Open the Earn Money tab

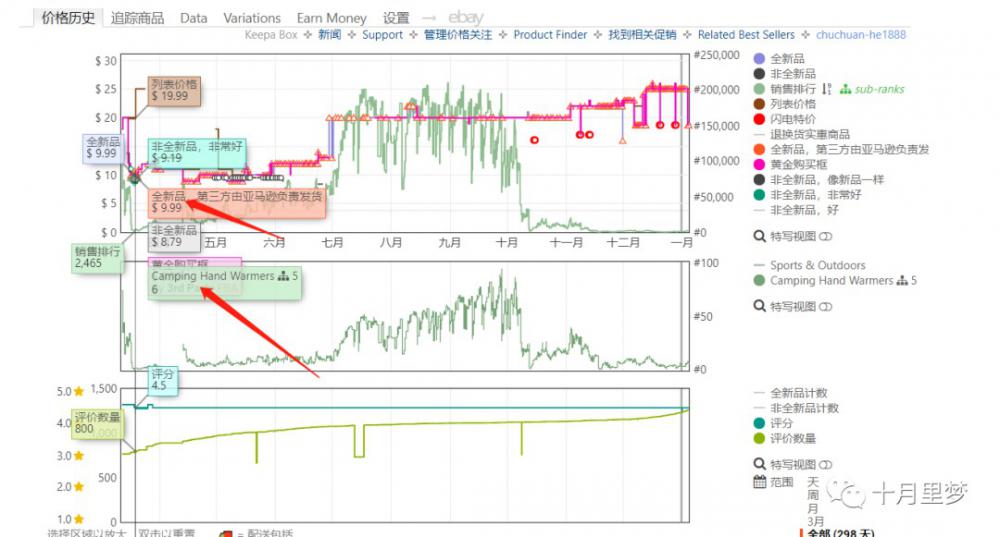332,18
